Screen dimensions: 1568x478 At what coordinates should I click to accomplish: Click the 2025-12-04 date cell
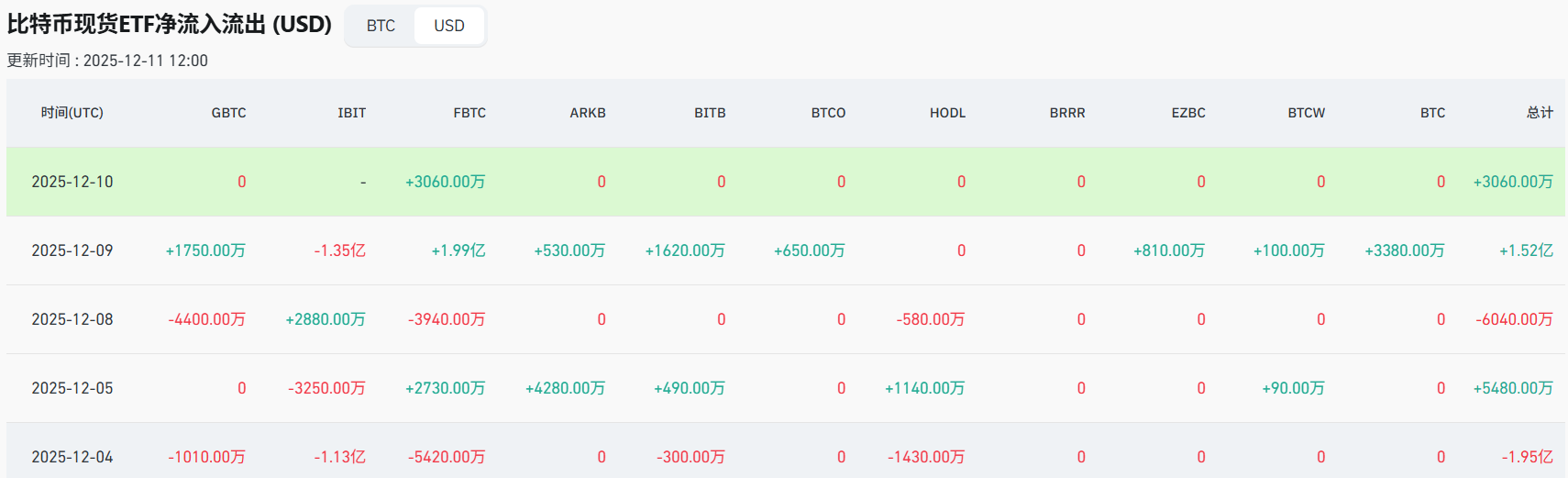pyautogui.click(x=72, y=457)
